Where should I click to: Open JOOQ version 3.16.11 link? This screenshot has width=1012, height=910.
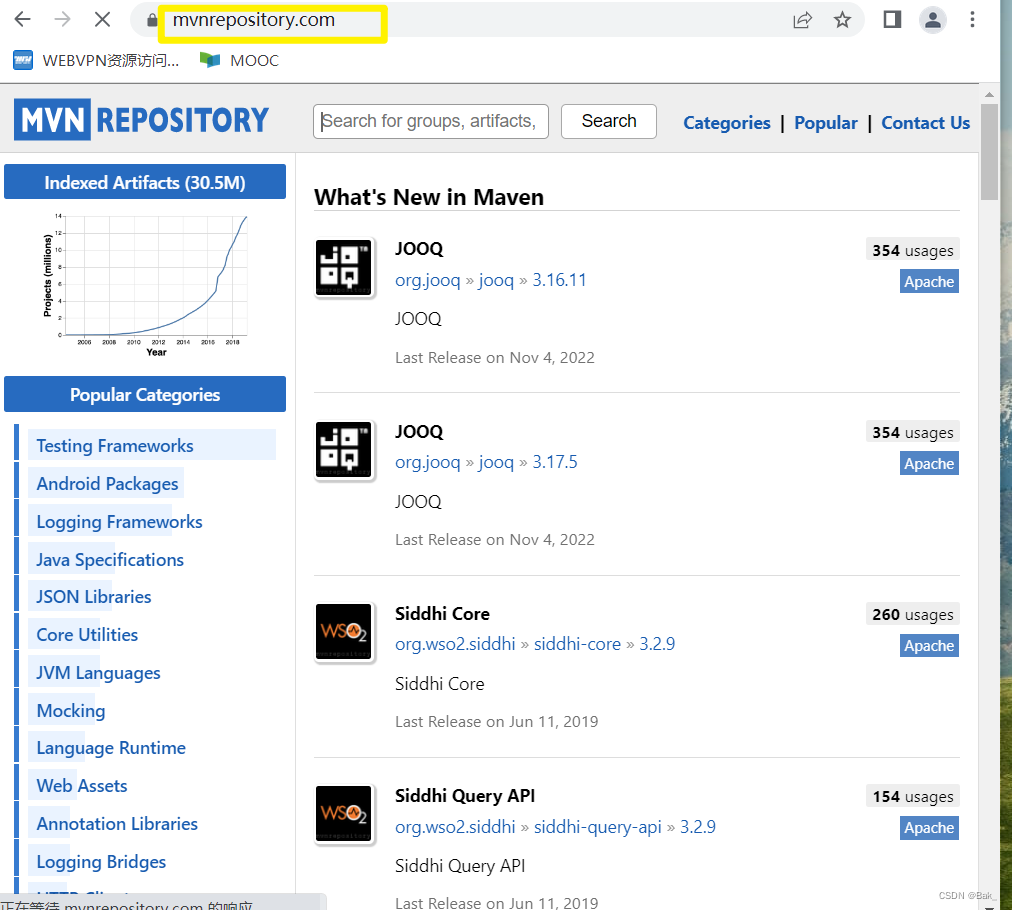click(559, 280)
